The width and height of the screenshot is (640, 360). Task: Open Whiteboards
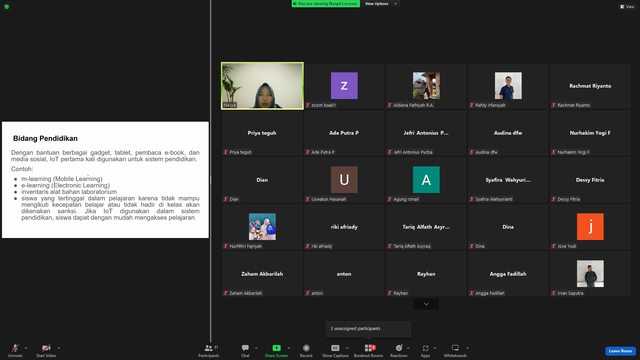pyautogui.click(x=455, y=350)
